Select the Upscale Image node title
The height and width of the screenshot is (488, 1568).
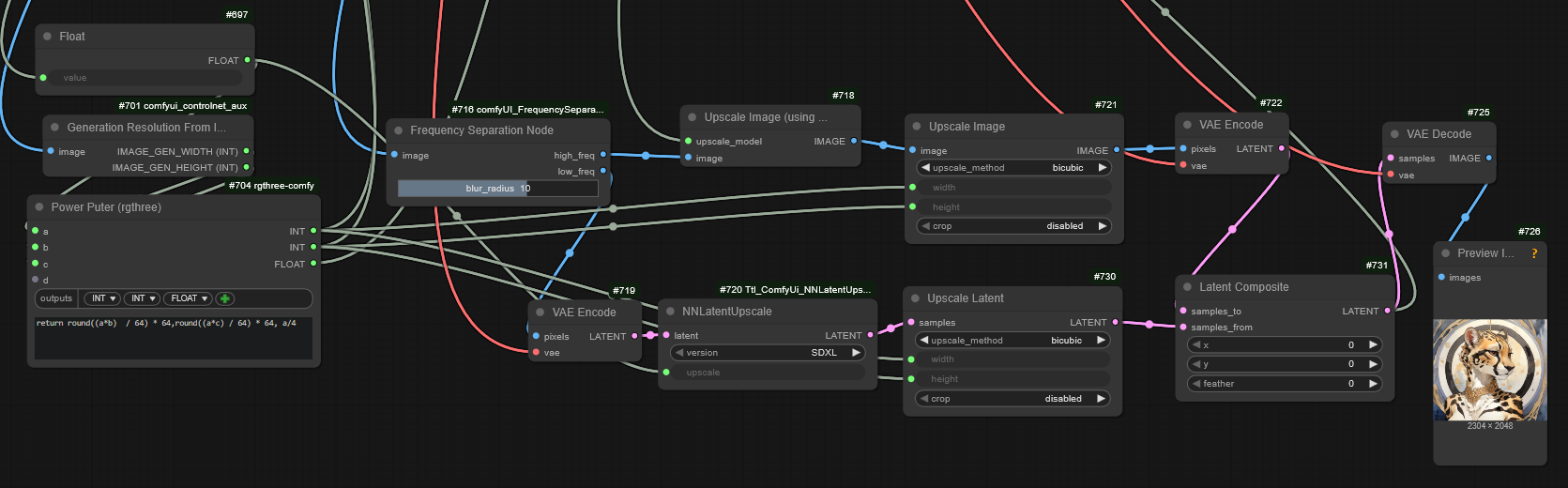[x=967, y=127]
